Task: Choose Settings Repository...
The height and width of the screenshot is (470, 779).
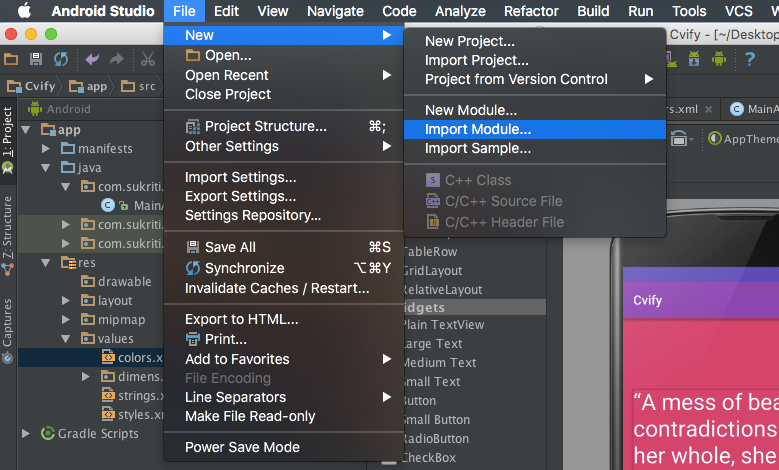Action: click(283, 215)
